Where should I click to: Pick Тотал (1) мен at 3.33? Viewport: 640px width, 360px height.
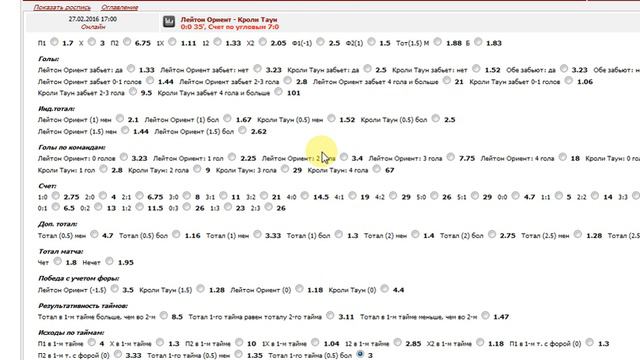pyautogui.click(x=257, y=234)
